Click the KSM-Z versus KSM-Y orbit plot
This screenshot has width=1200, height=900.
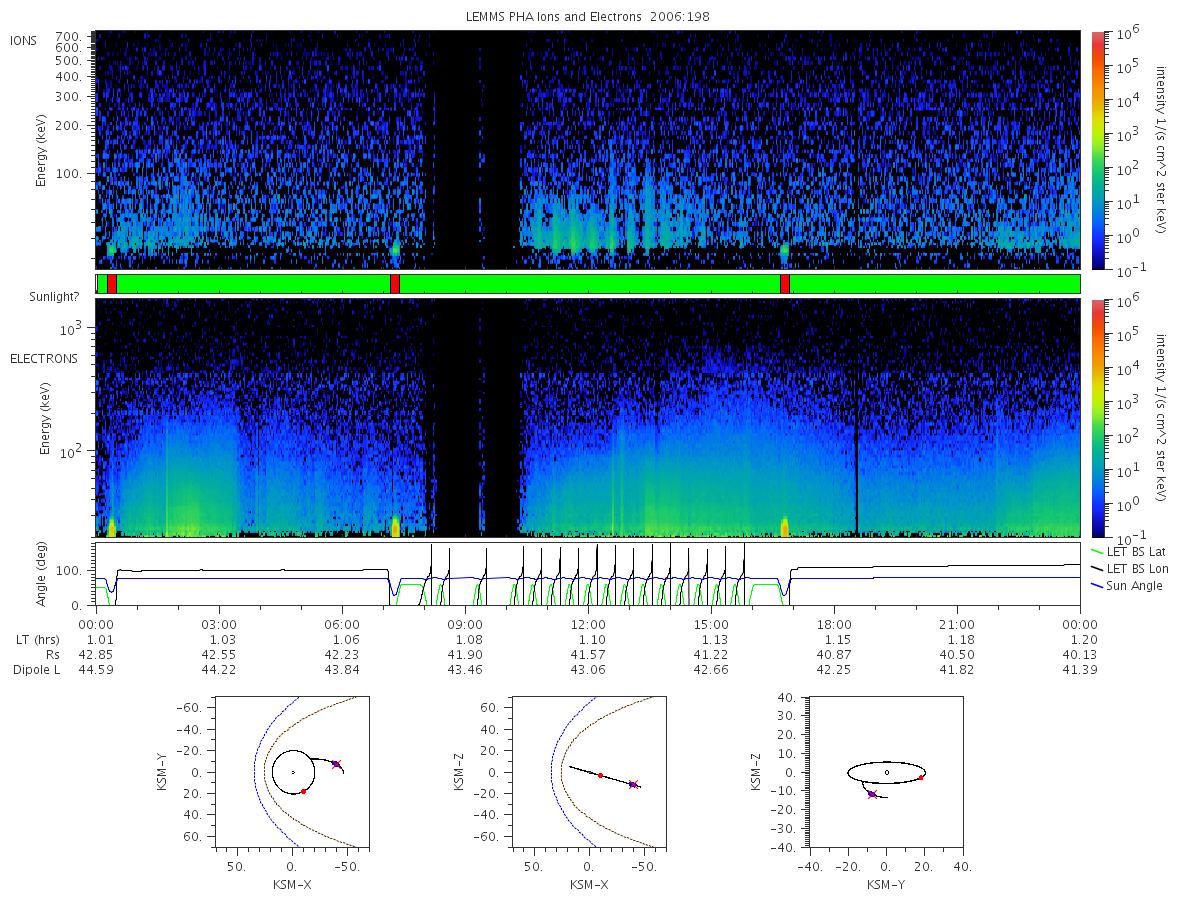(886, 772)
